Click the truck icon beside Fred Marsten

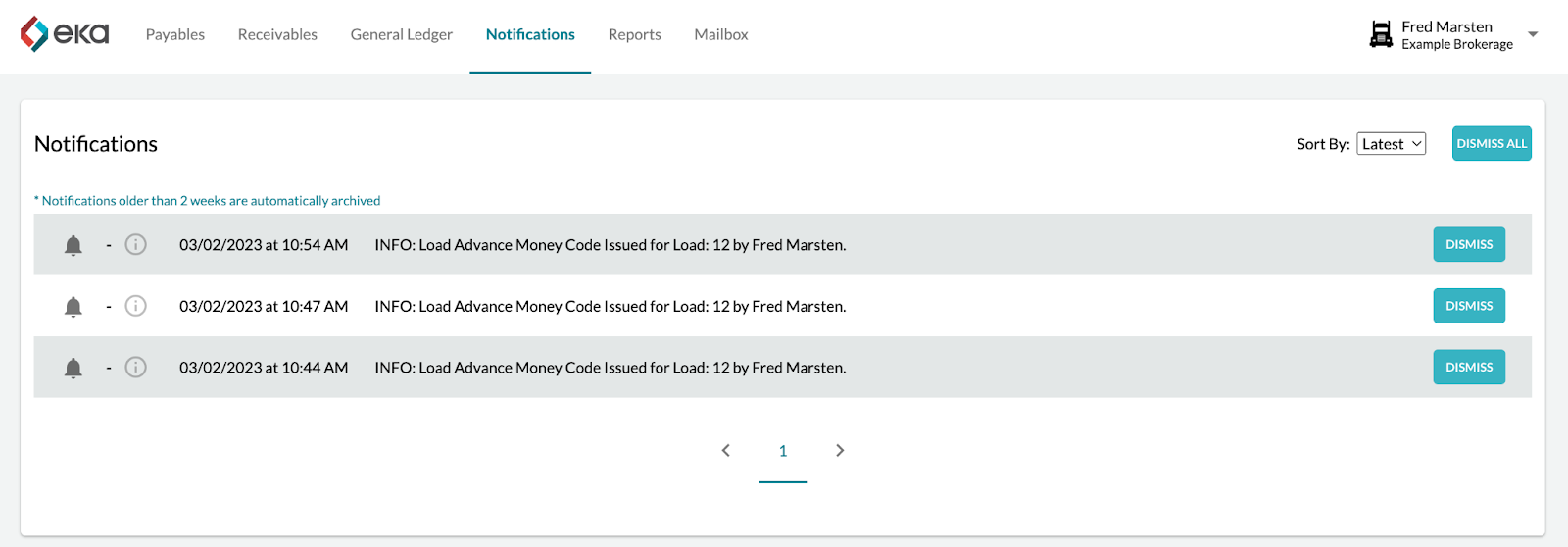click(x=1381, y=34)
